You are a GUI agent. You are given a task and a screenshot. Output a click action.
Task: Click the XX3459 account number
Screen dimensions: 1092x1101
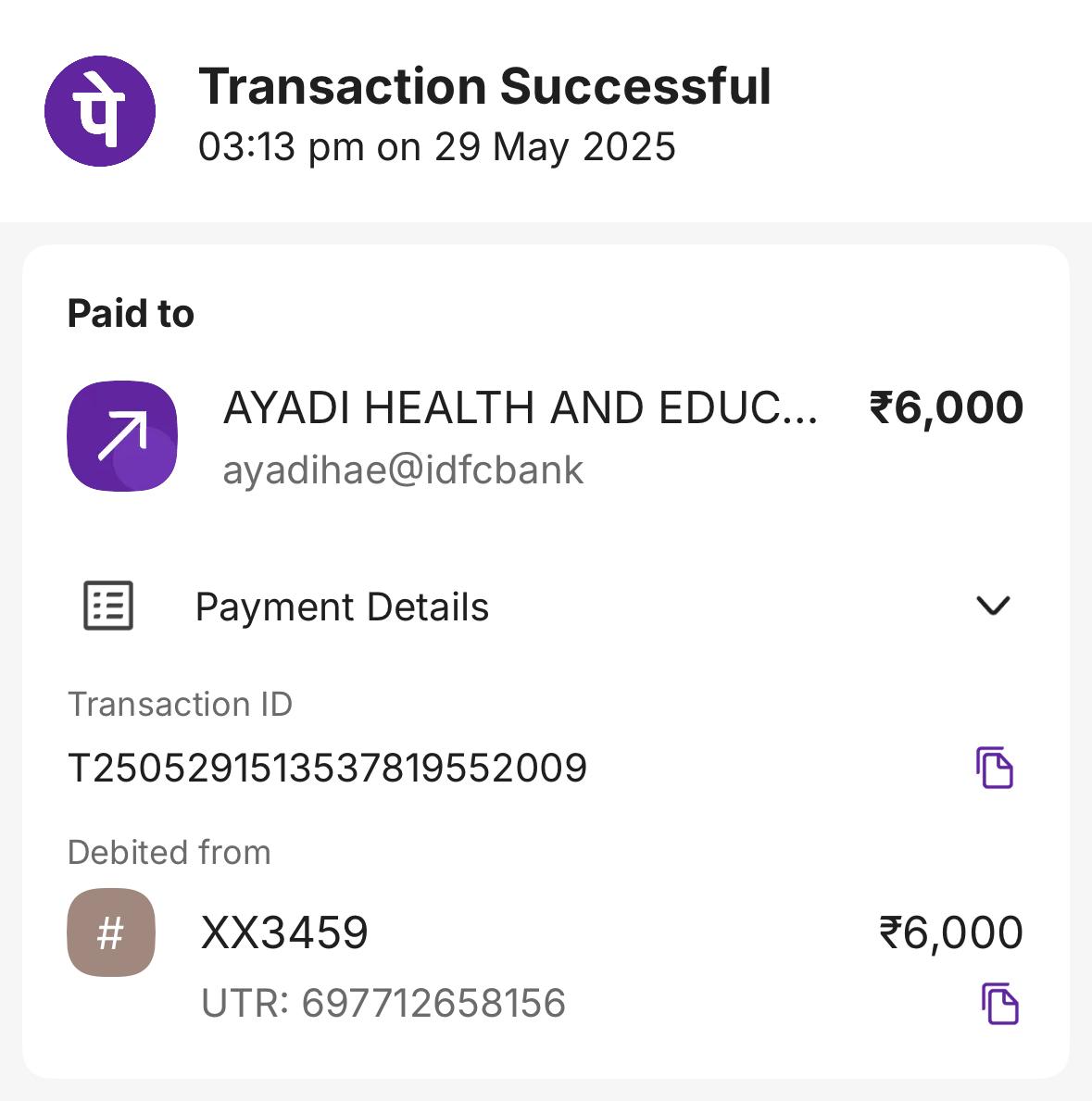[x=284, y=932]
